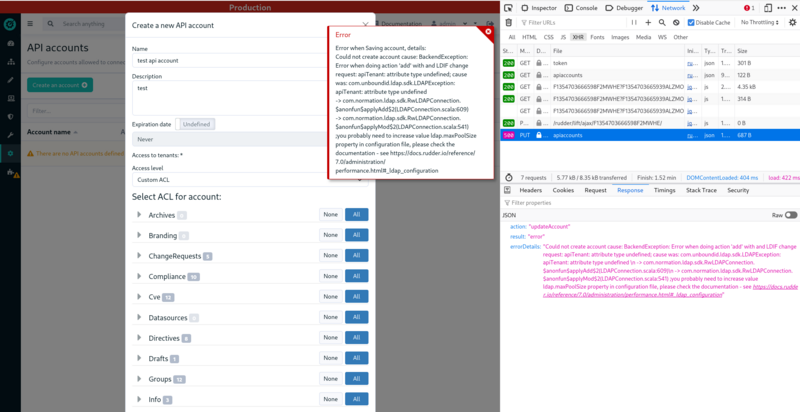Open the Headers tab of request details

pos(531,190)
